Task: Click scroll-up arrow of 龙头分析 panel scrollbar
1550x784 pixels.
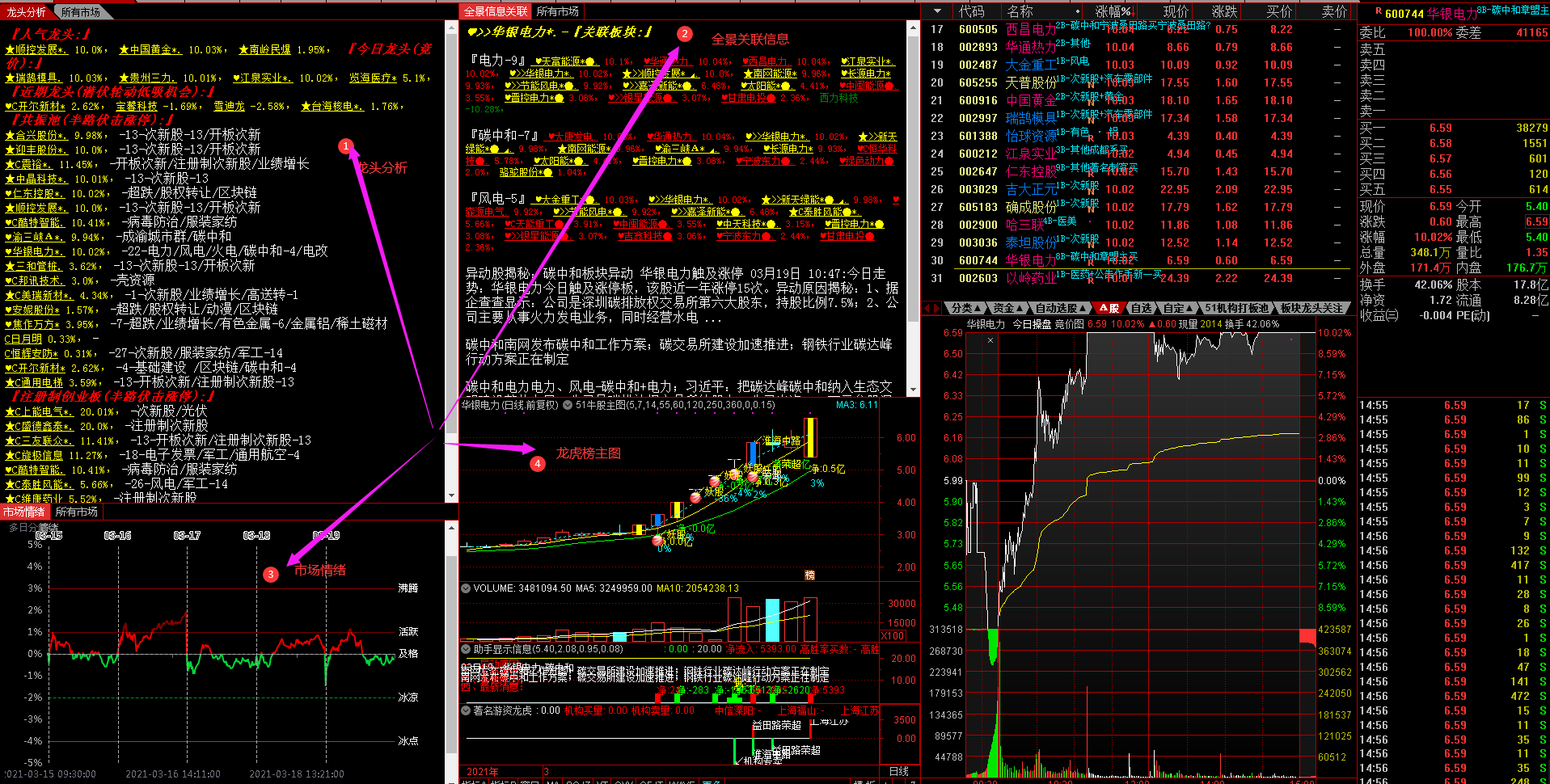Action: click(x=452, y=27)
